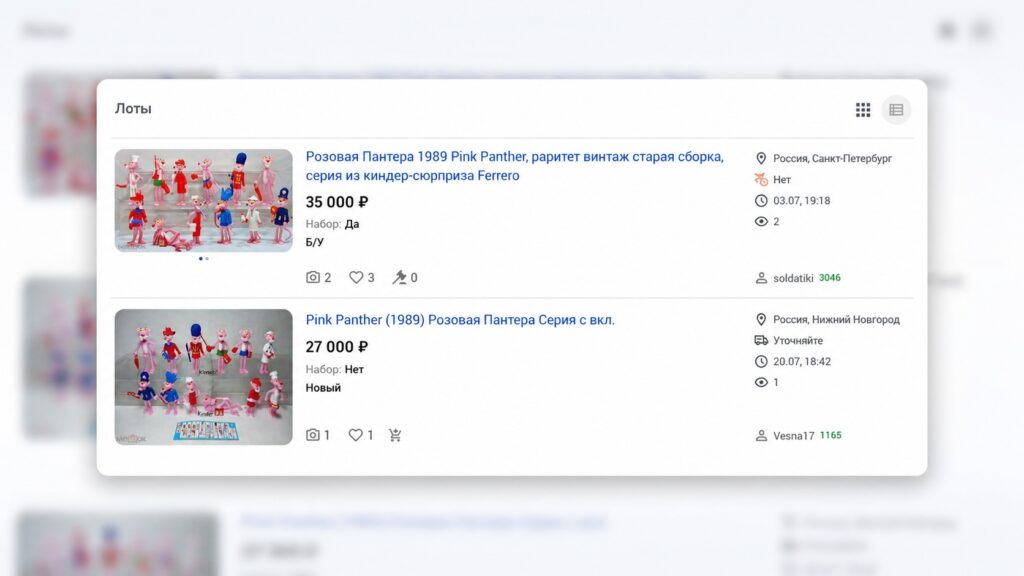Viewport: 1024px width, 576px height.
Task: Click the views eye icon showing 2
Action: click(x=761, y=221)
